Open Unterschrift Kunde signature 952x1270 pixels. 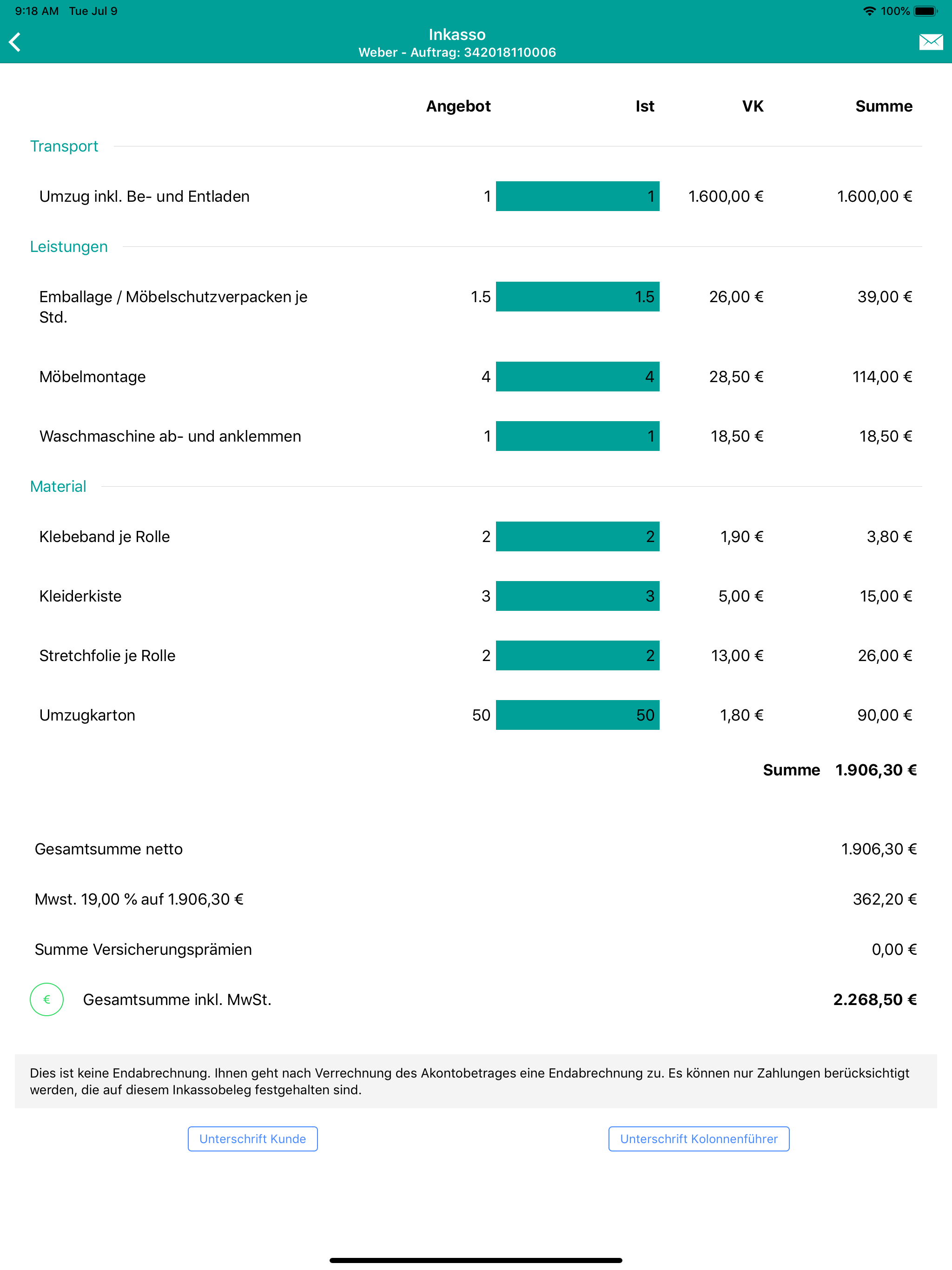[x=252, y=1138]
